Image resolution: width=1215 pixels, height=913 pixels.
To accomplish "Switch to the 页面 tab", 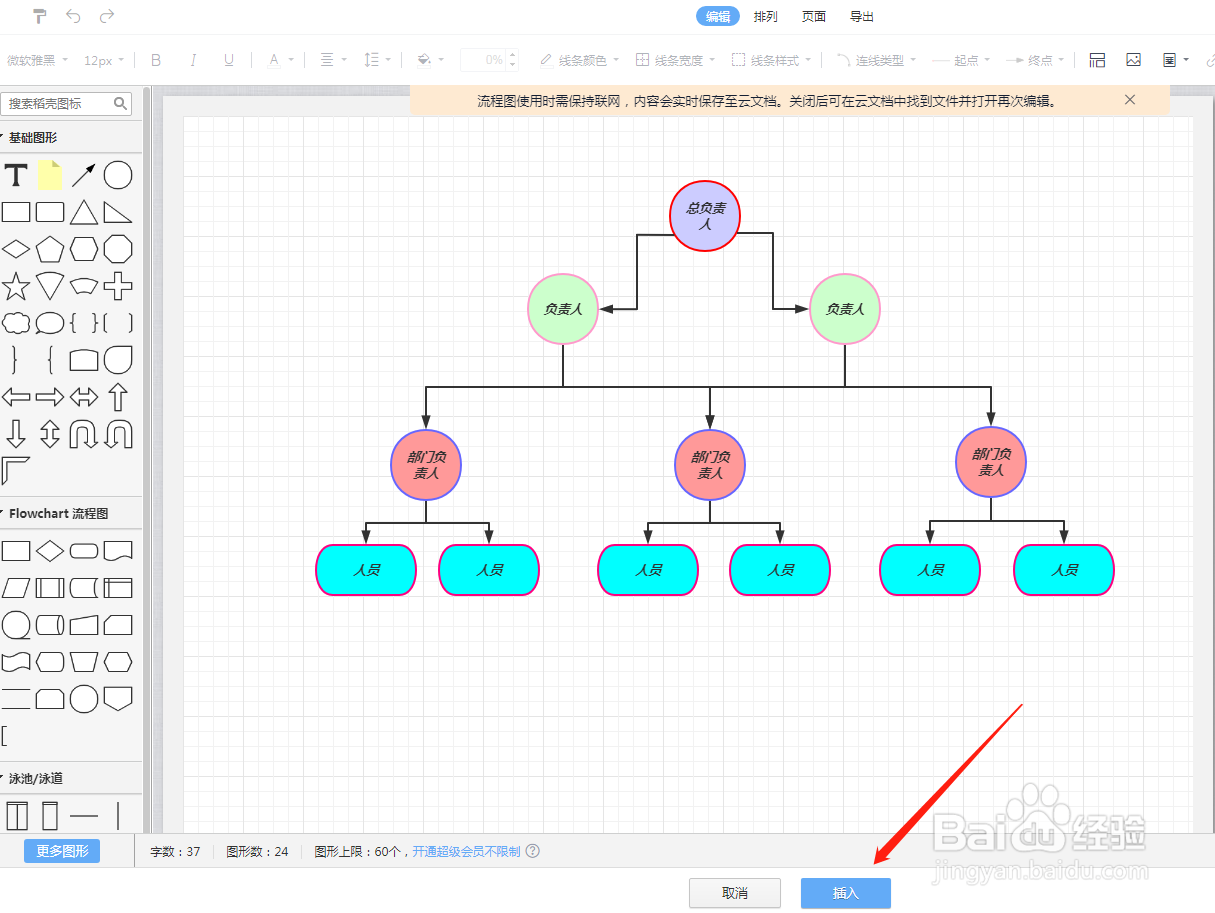I will coord(814,16).
